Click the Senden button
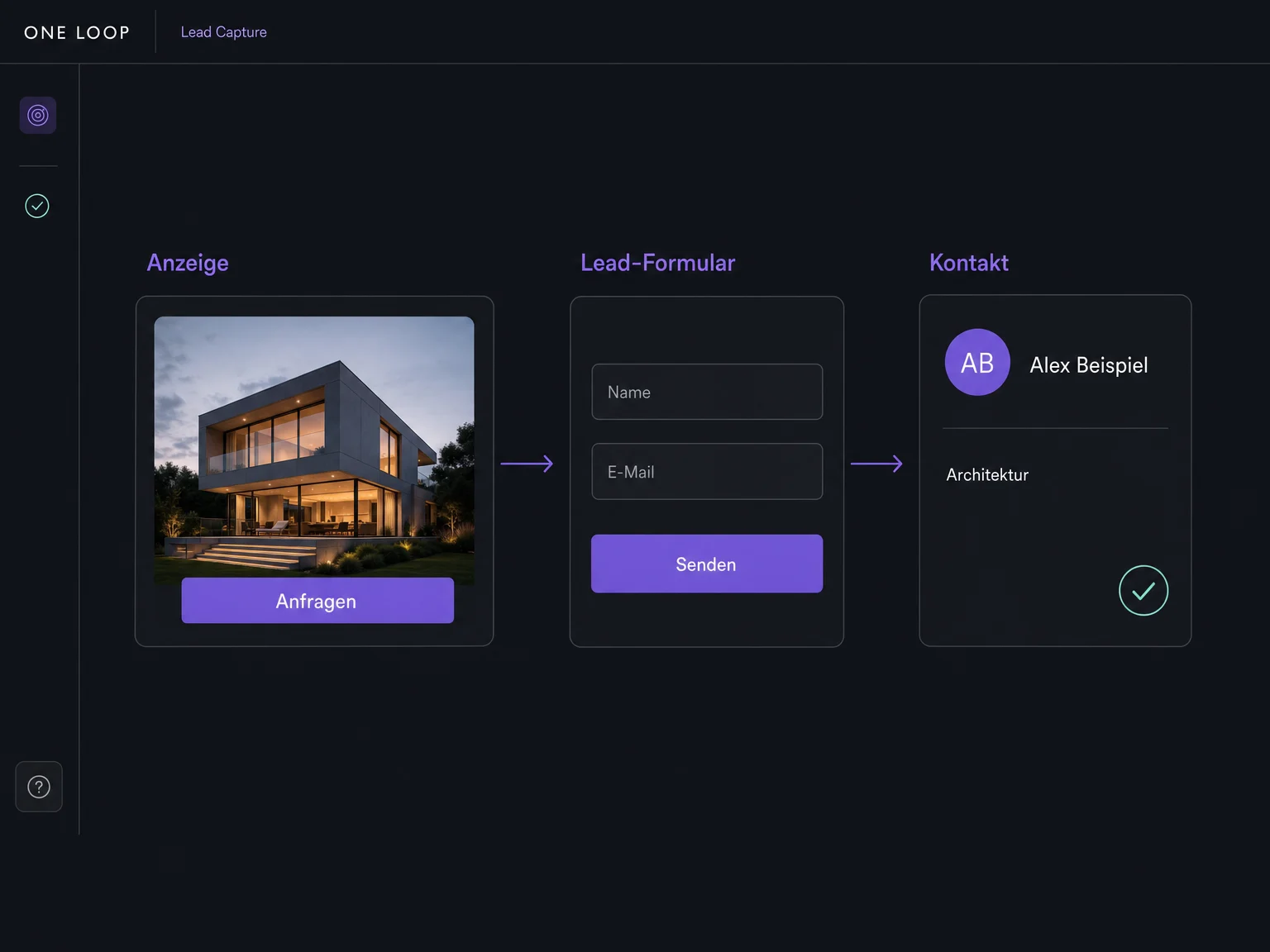The image size is (1270, 952). (x=707, y=564)
